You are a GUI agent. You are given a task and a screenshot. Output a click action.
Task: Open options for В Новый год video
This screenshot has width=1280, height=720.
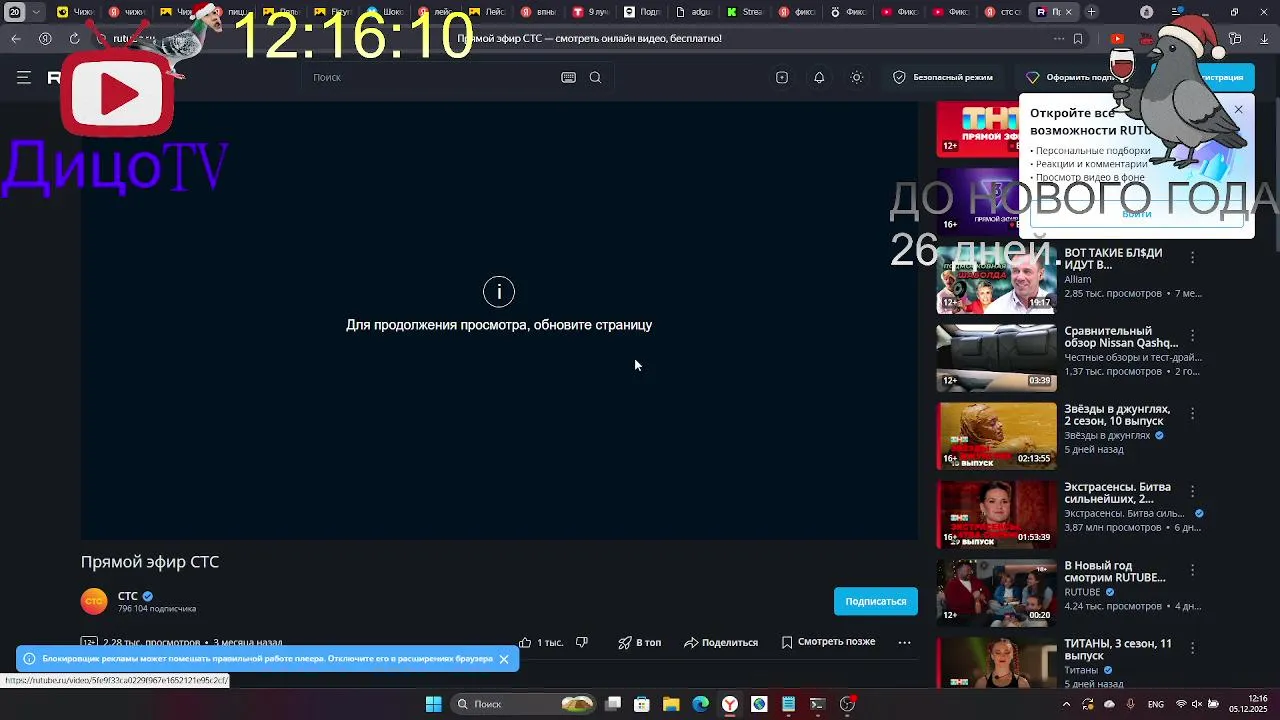click(1192, 570)
